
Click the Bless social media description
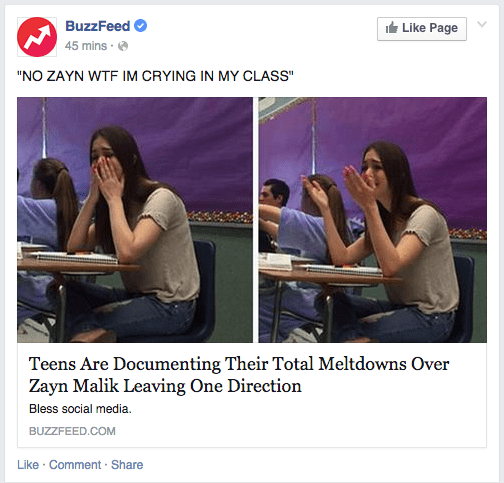tap(80, 409)
